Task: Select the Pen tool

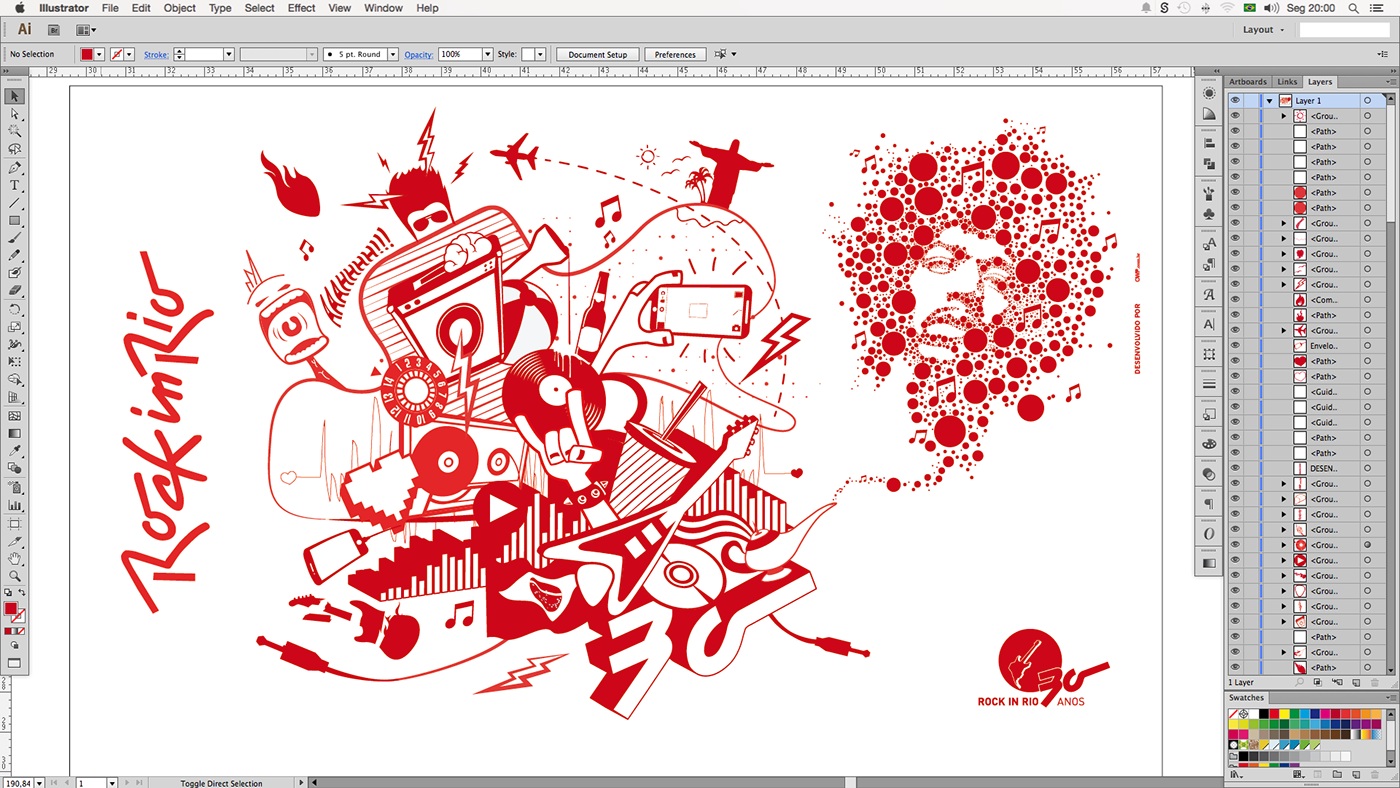Action: click(x=15, y=168)
